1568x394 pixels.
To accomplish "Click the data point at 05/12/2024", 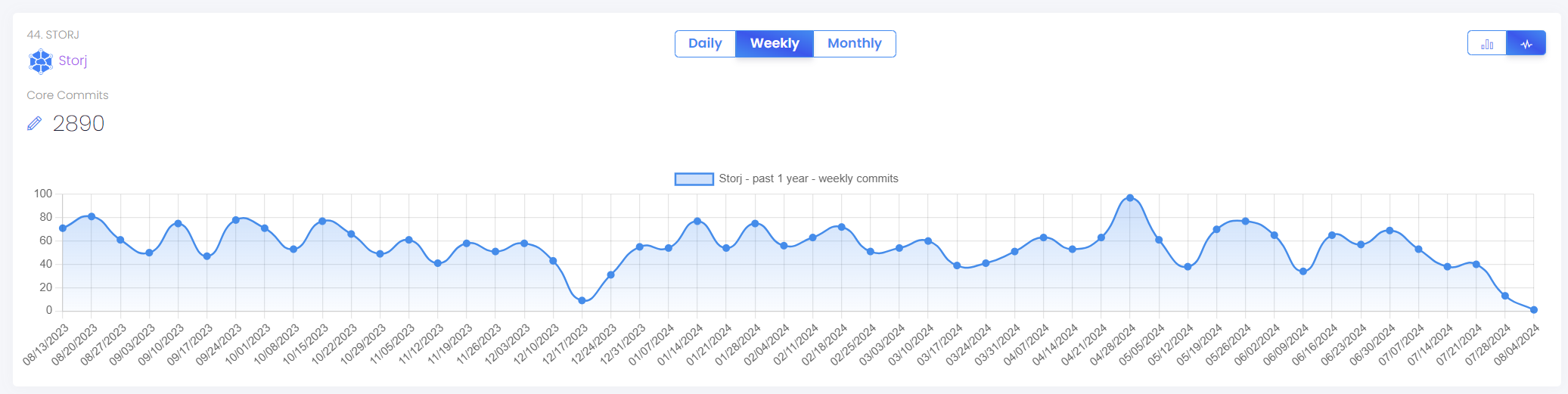I will tap(1188, 267).
